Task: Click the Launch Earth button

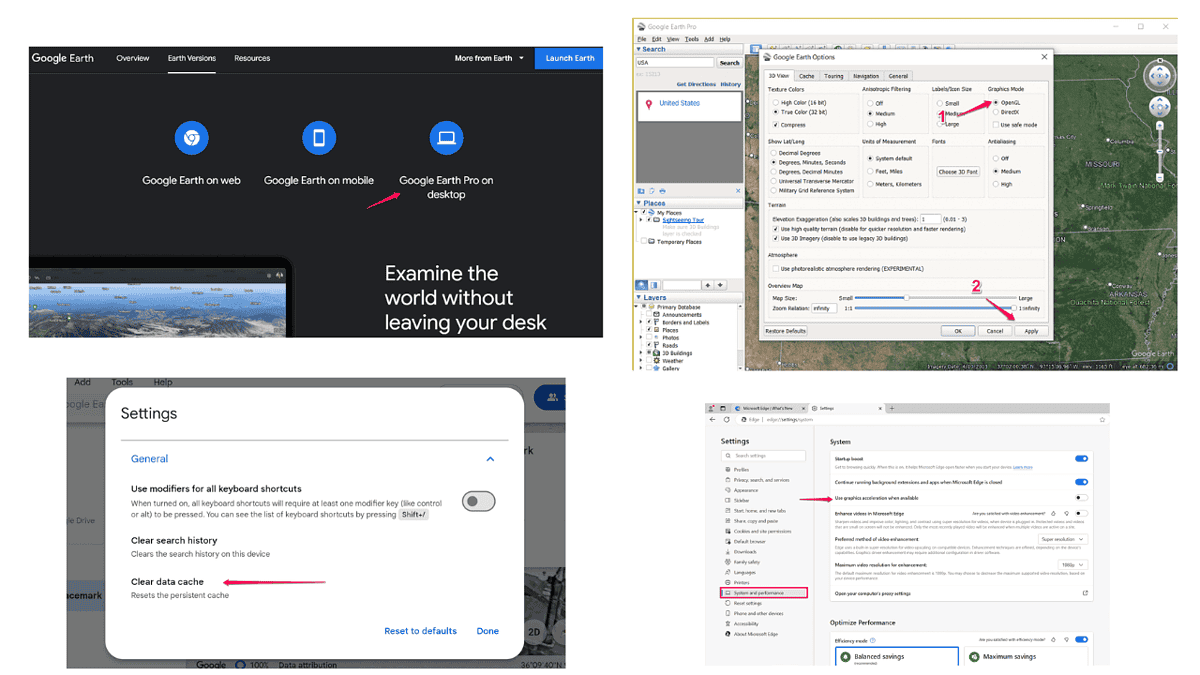Action: point(570,58)
